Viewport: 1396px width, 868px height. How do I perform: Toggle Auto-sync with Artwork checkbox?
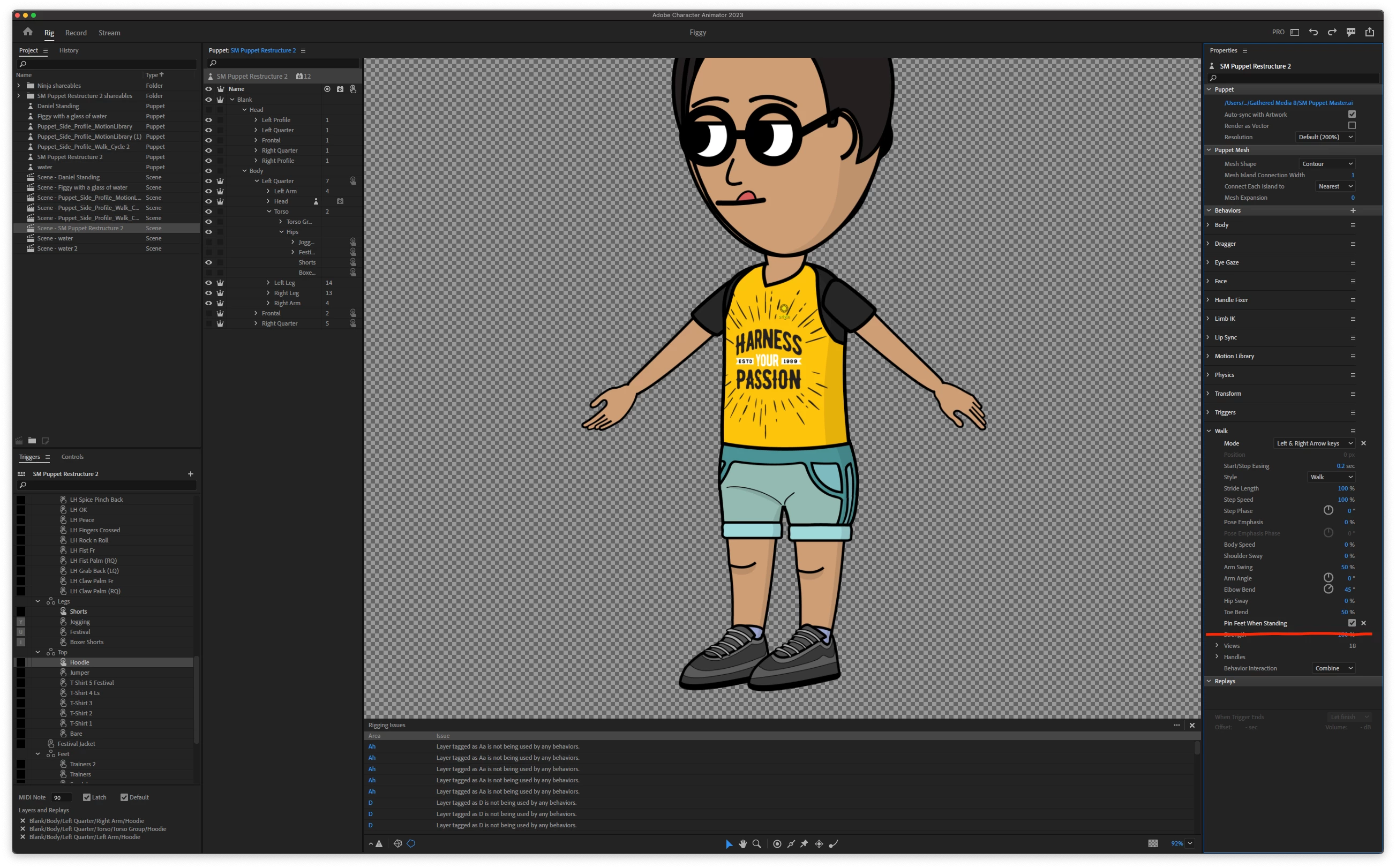(x=1352, y=114)
